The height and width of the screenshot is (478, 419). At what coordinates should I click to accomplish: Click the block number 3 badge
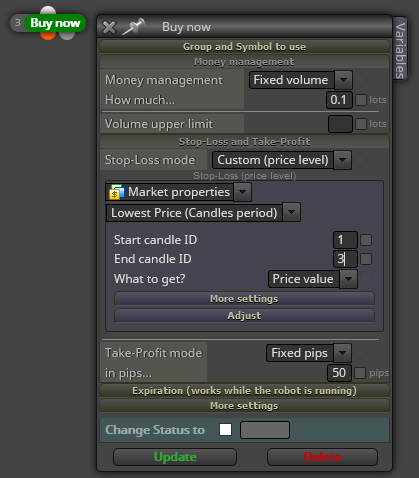point(18,23)
